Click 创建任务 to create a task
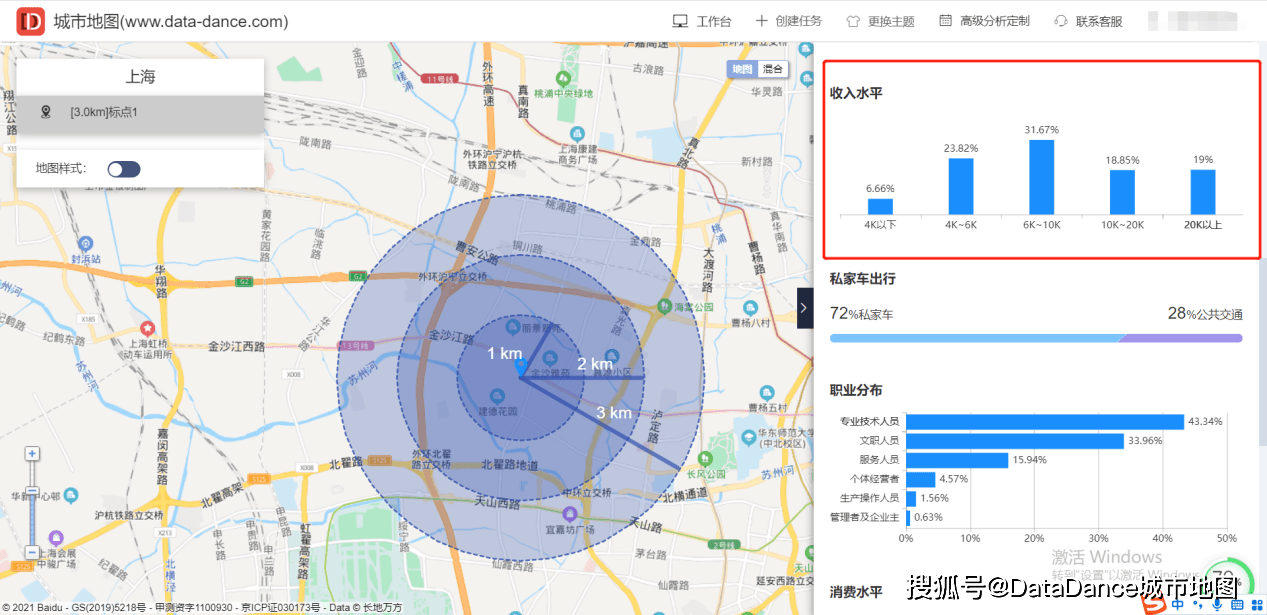The width and height of the screenshot is (1267, 615). [788, 21]
